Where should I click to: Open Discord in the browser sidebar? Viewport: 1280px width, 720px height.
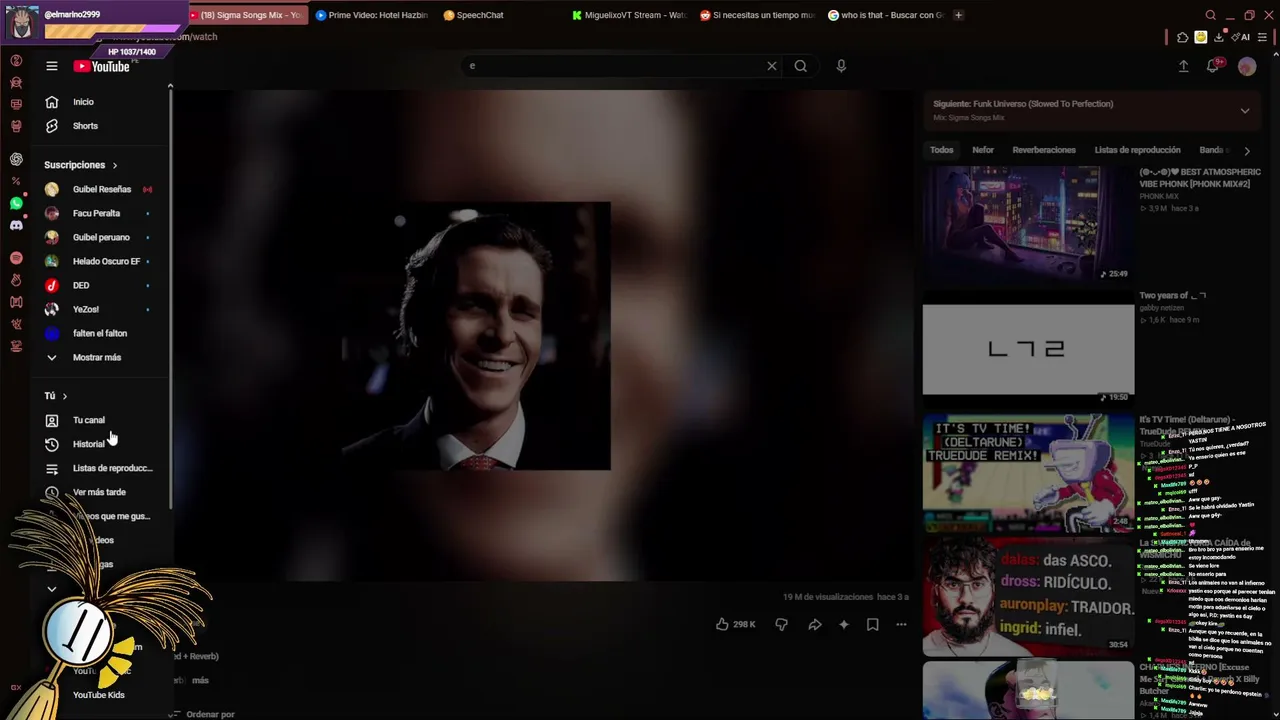tap(16, 225)
